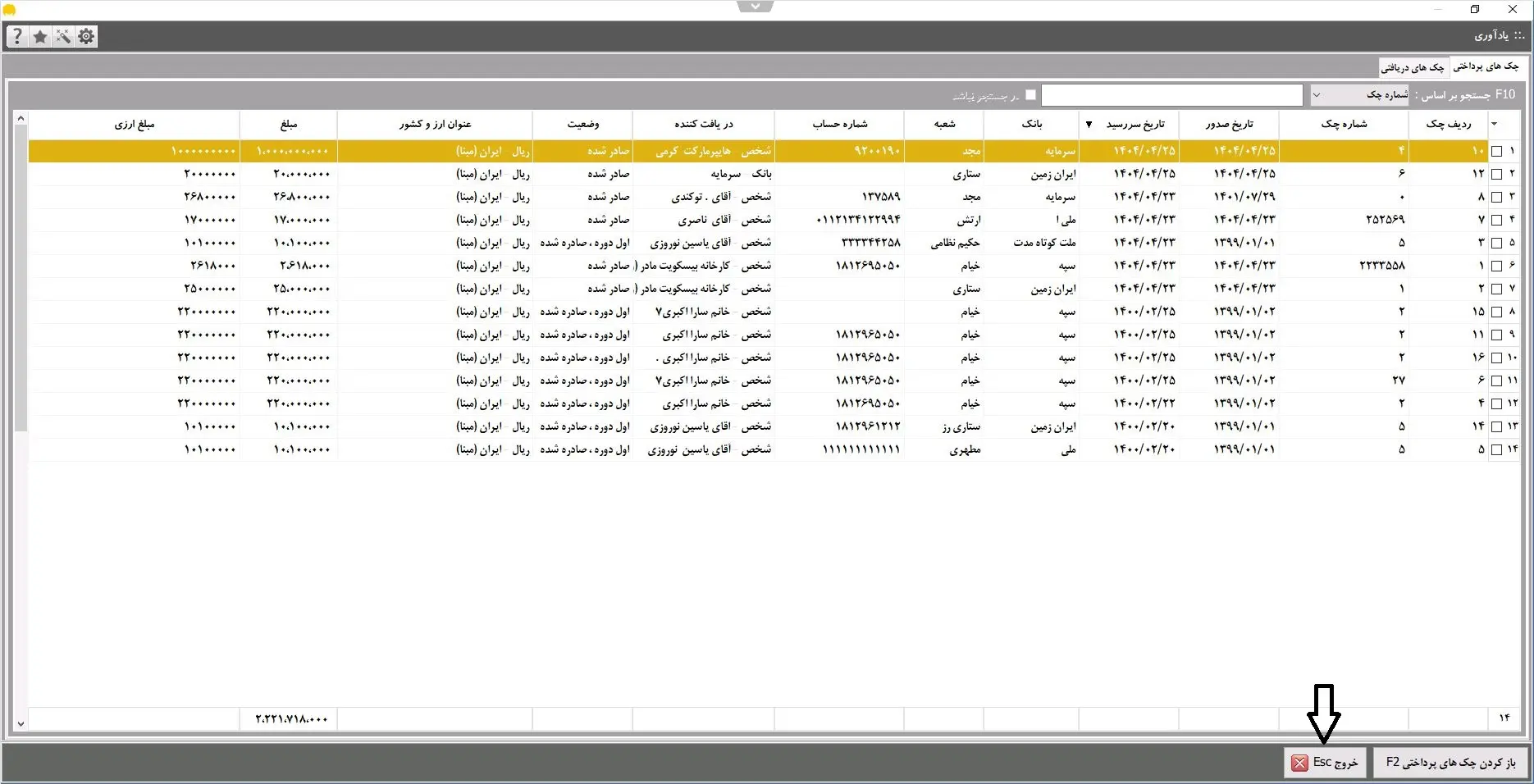Click the scroll down arrow of table scrollbar
The image size is (1534, 784).
pyautogui.click(x=21, y=723)
